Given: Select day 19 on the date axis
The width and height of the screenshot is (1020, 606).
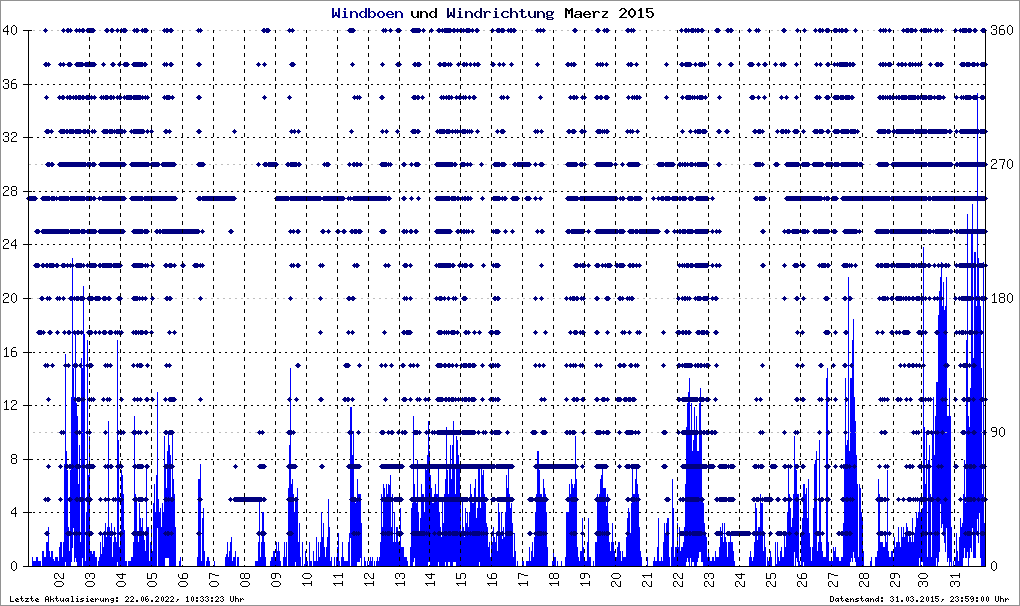Looking at the screenshot, I should [x=584, y=581].
